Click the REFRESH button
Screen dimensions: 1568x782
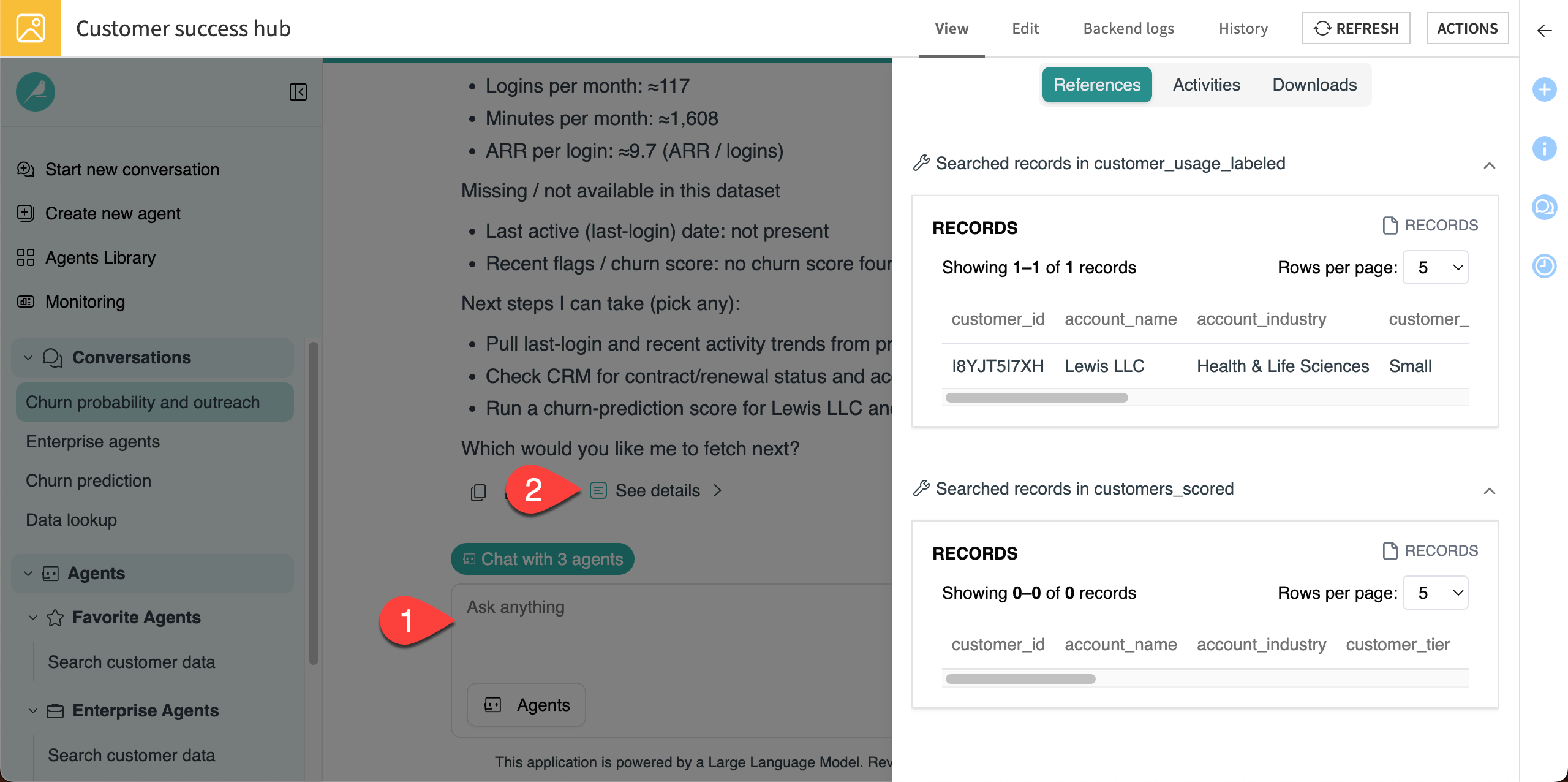1355,28
